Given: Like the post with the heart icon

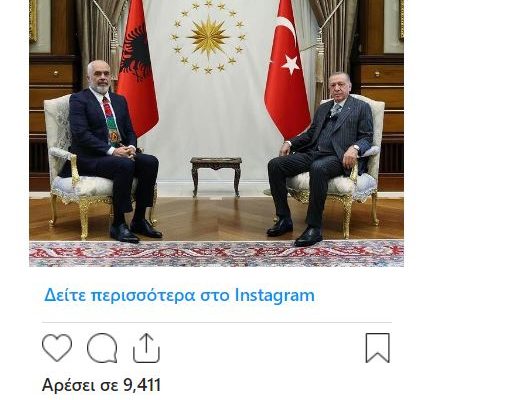Looking at the screenshot, I should [57, 348].
